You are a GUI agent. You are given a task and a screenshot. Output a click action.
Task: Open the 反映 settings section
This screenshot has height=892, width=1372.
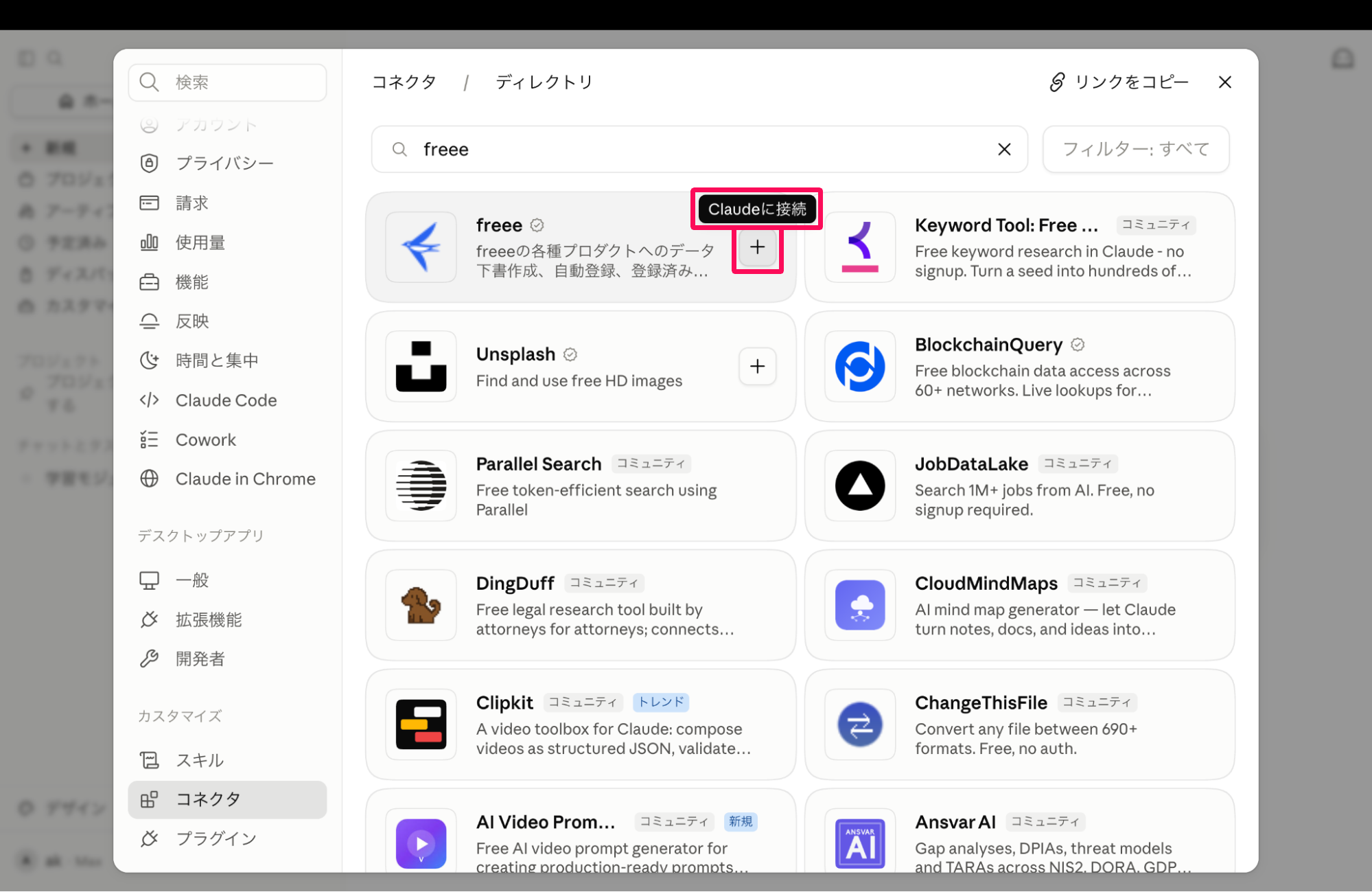coord(227,321)
